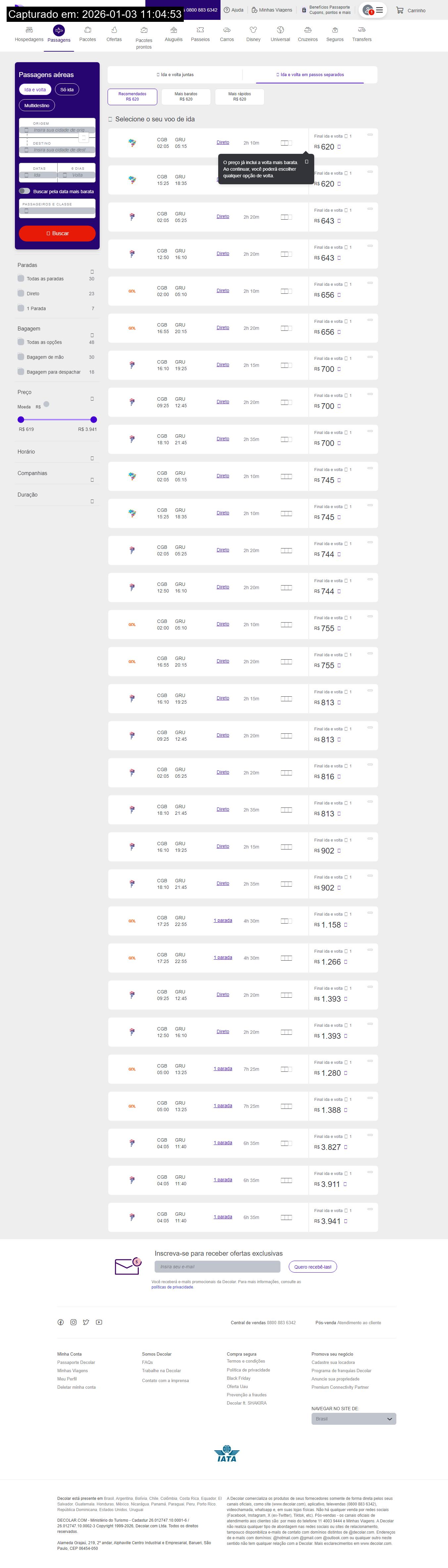Open the Navegar no site Brasil dropdown
This screenshot has height=1568, width=448.
coord(354,1419)
